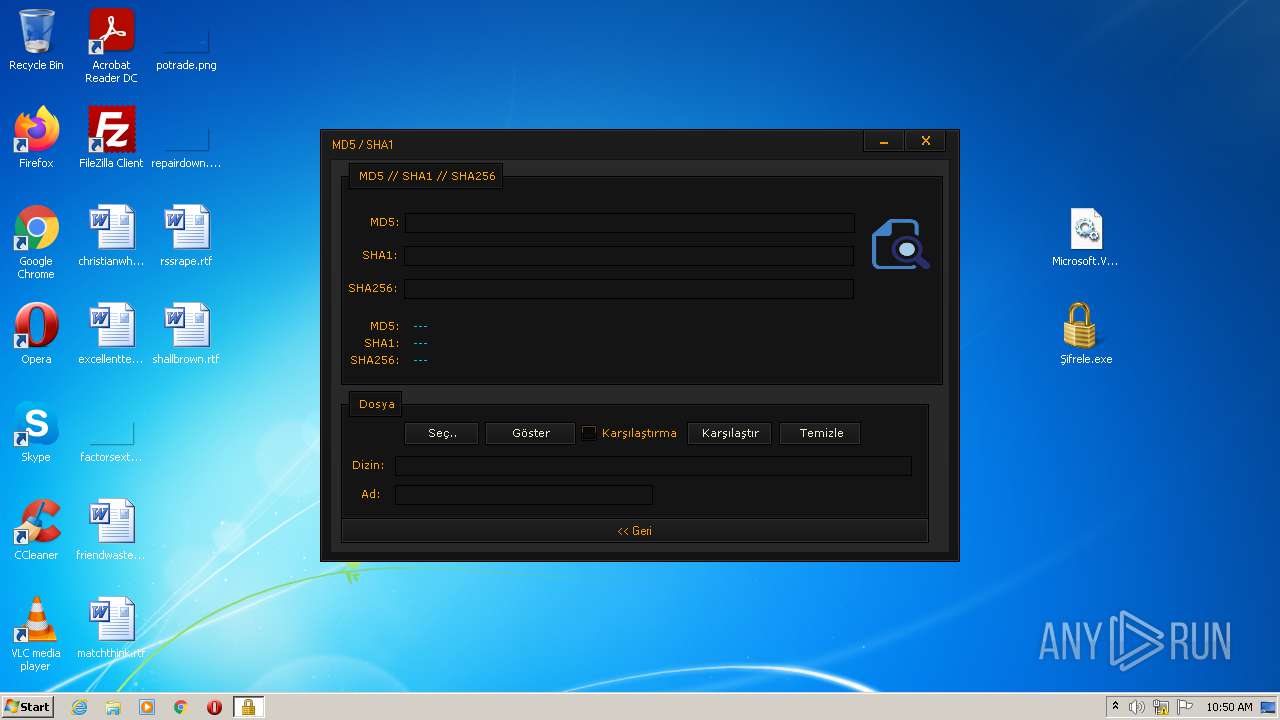Select the padlock app taskbar button
The width and height of the screenshot is (1280, 720).
tap(248, 707)
